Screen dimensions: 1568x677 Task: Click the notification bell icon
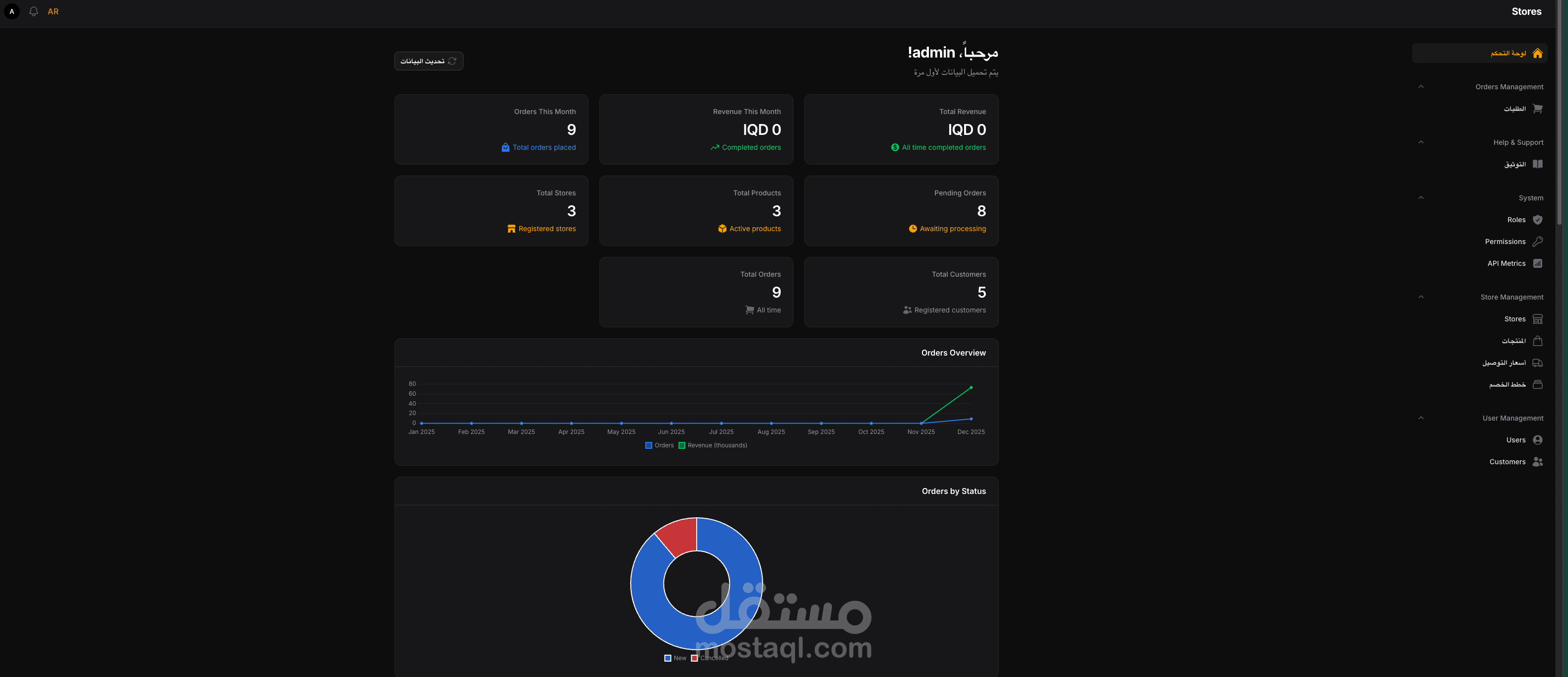[x=33, y=11]
